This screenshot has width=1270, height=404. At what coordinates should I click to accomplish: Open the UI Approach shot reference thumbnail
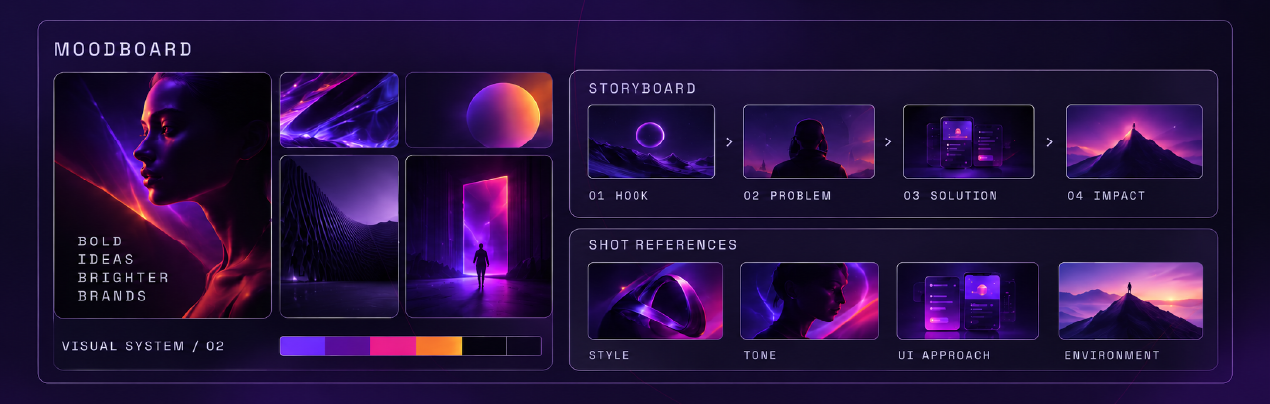pyautogui.click(x=968, y=301)
